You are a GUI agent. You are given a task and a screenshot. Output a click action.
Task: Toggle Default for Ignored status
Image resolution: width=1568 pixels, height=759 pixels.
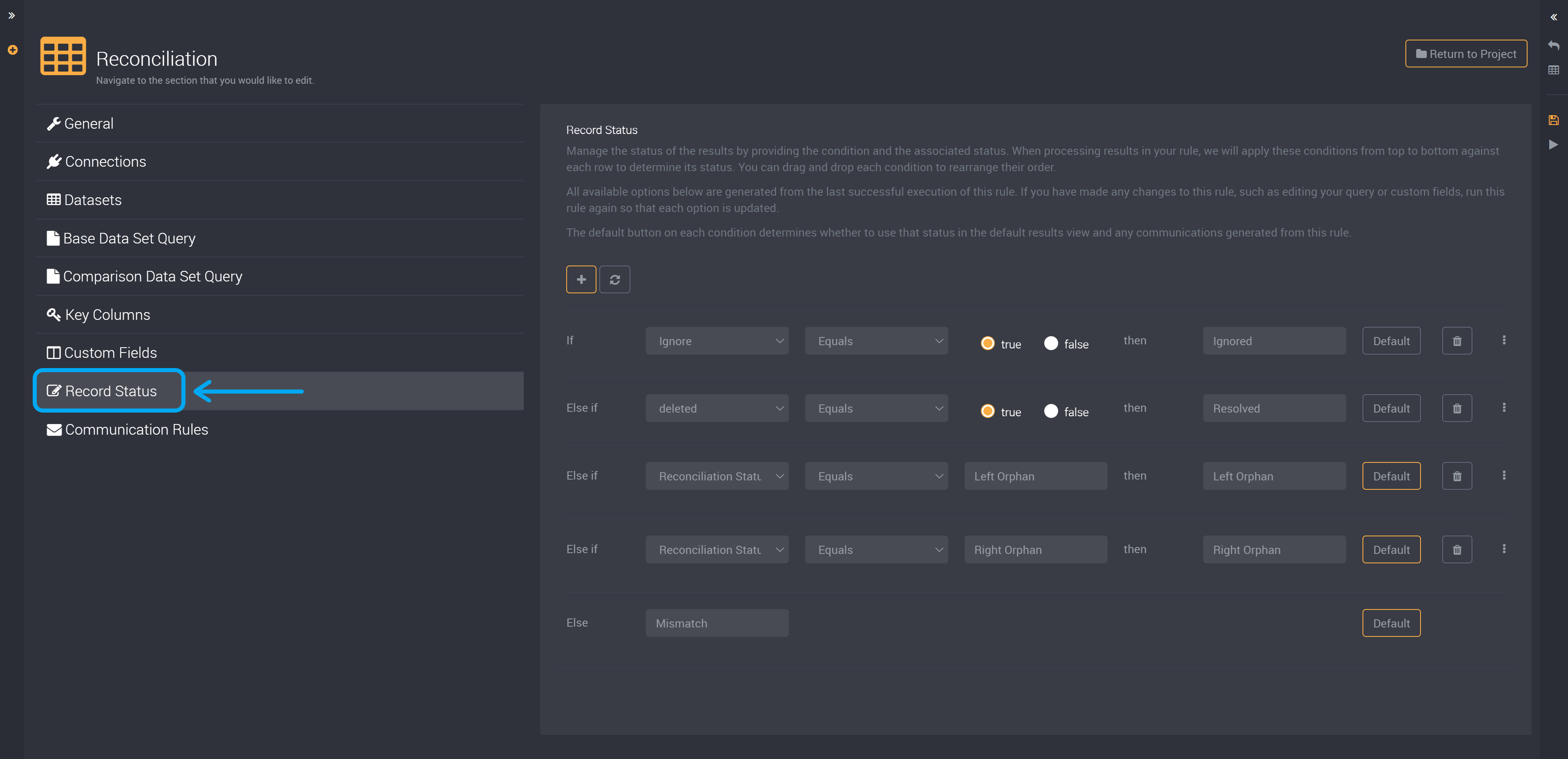1391,341
